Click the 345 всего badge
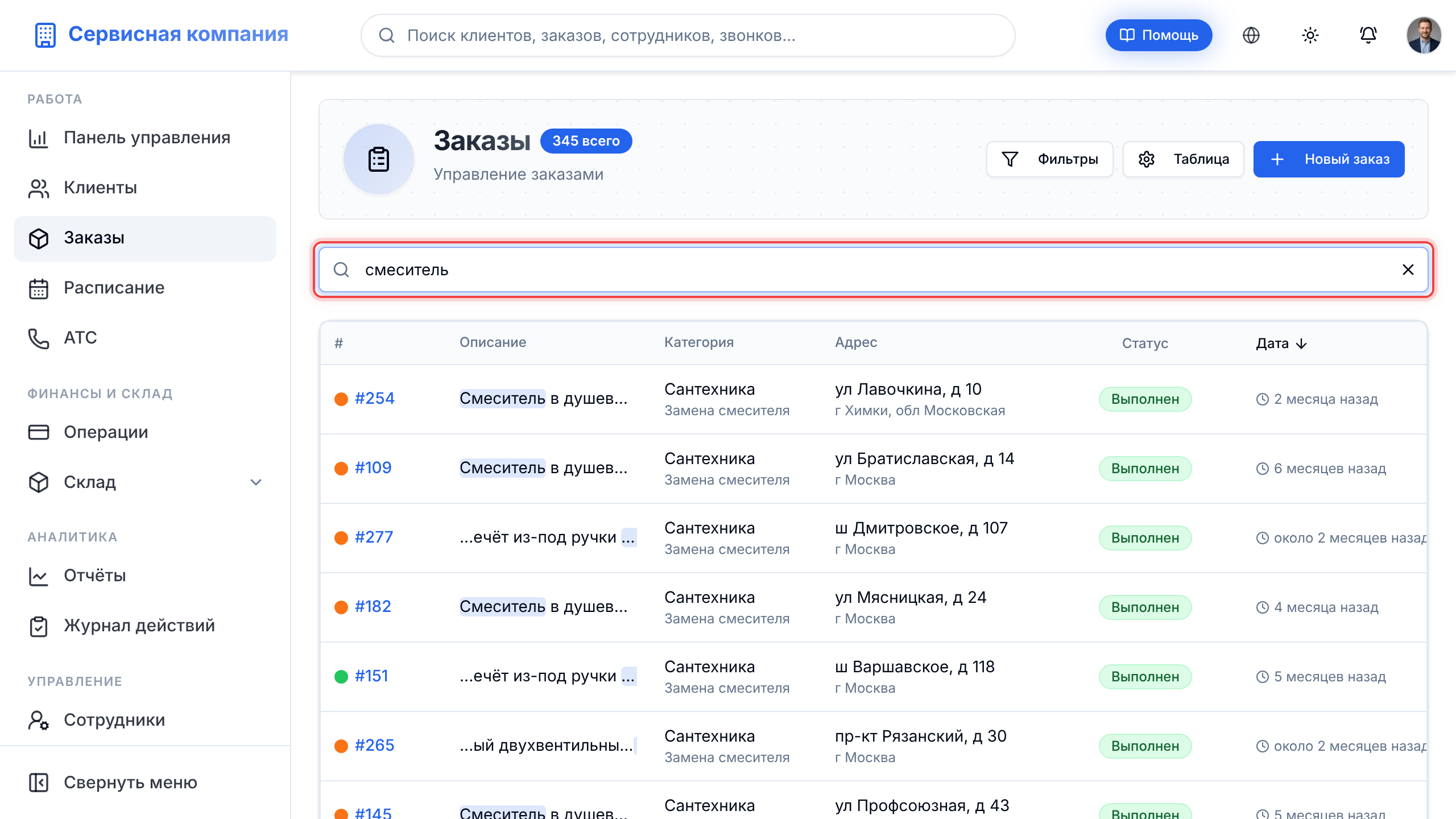This screenshot has height=819, width=1456. click(x=586, y=141)
